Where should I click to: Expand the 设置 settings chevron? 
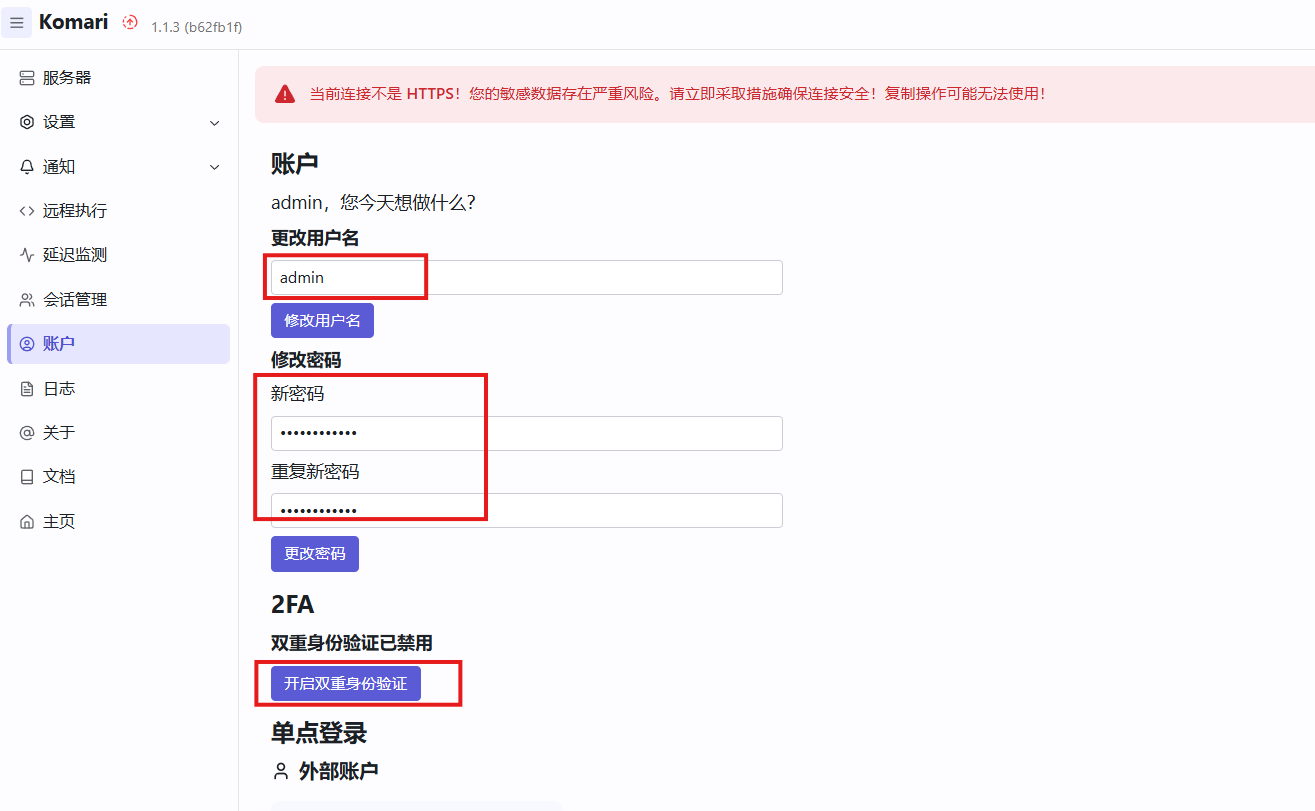(214, 123)
